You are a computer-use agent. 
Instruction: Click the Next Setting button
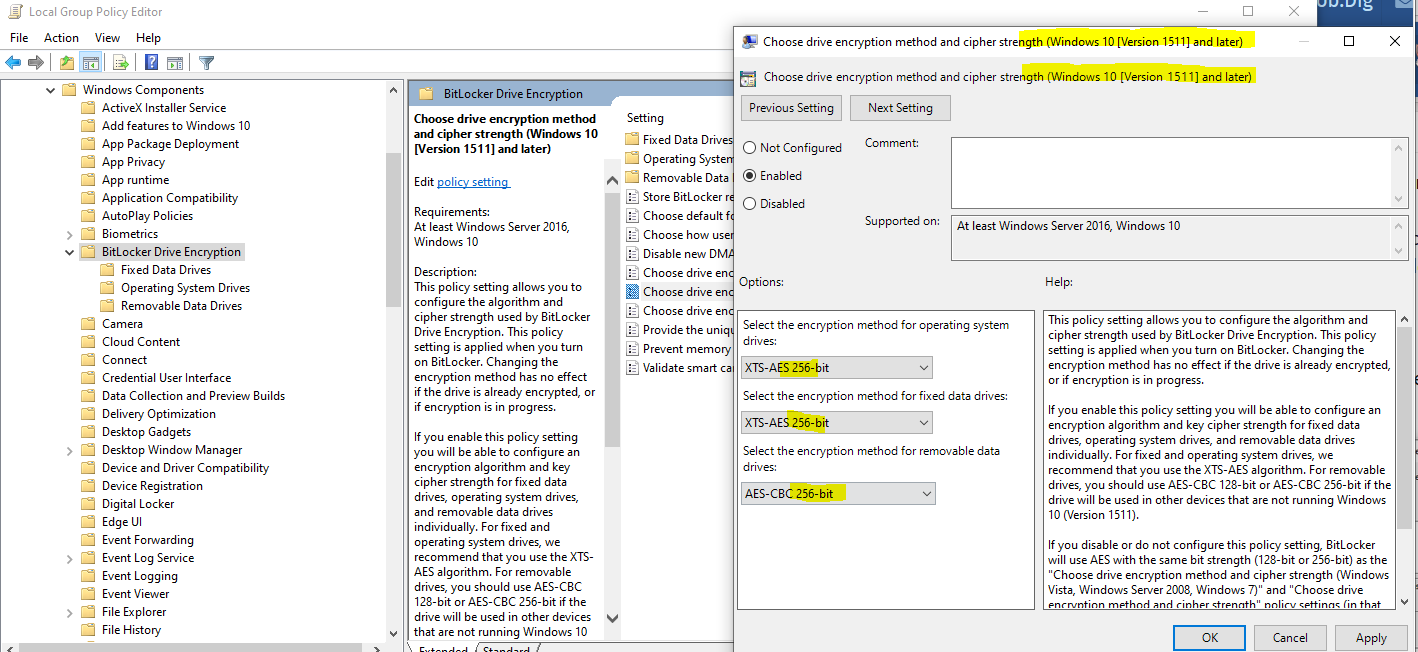coord(900,108)
